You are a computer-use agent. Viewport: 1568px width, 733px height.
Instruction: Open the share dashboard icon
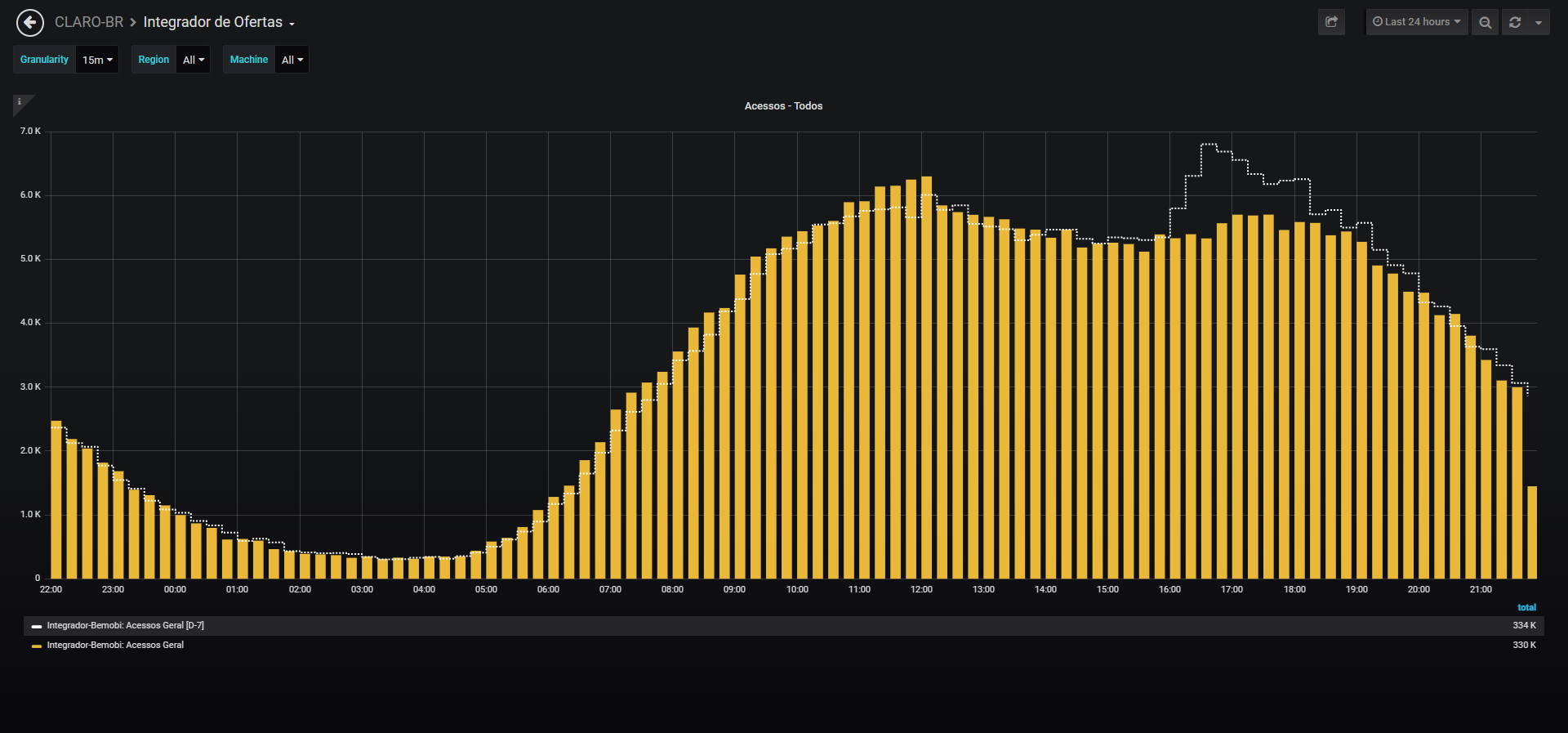coord(1331,22)
